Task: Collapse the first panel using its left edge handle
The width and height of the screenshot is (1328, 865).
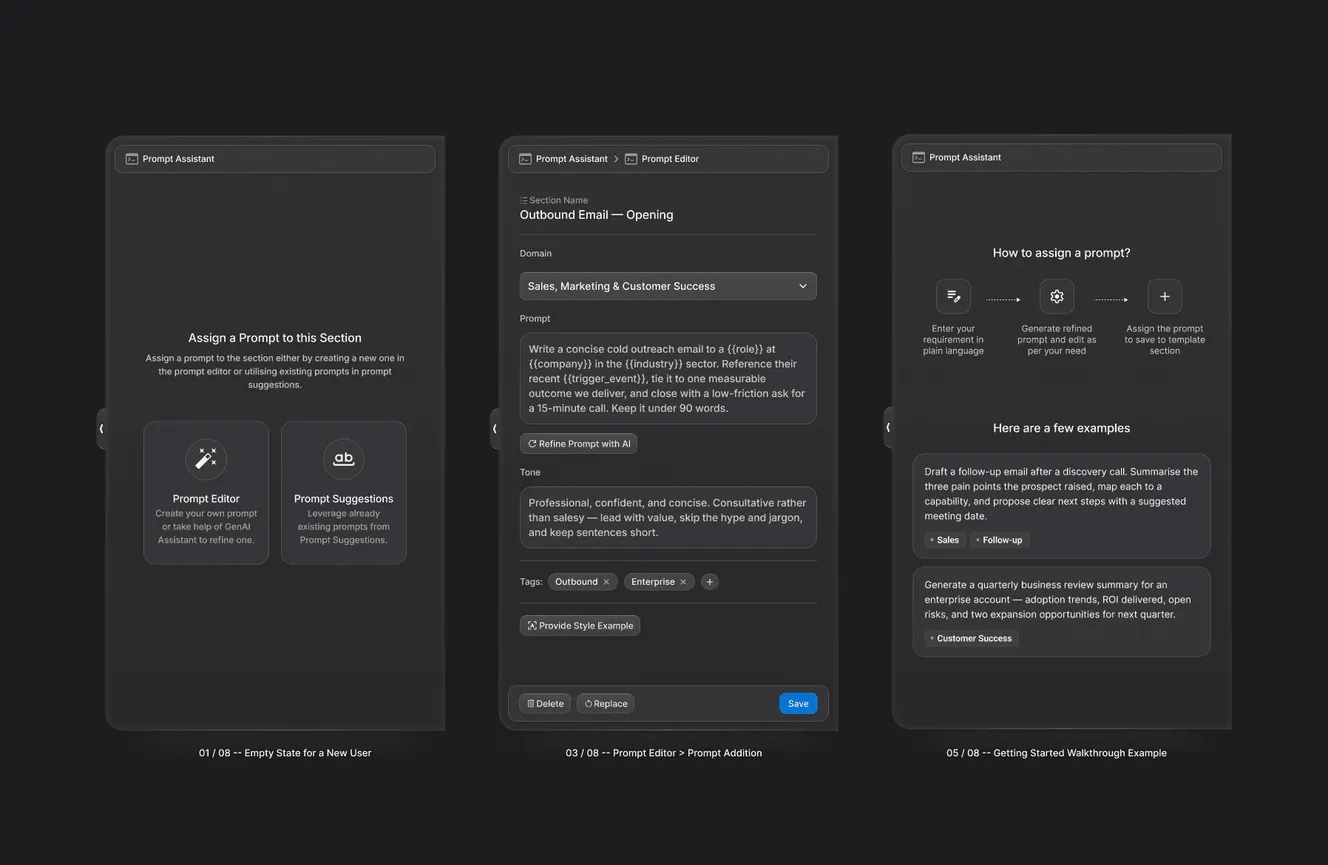Action: tap(101, 428)
